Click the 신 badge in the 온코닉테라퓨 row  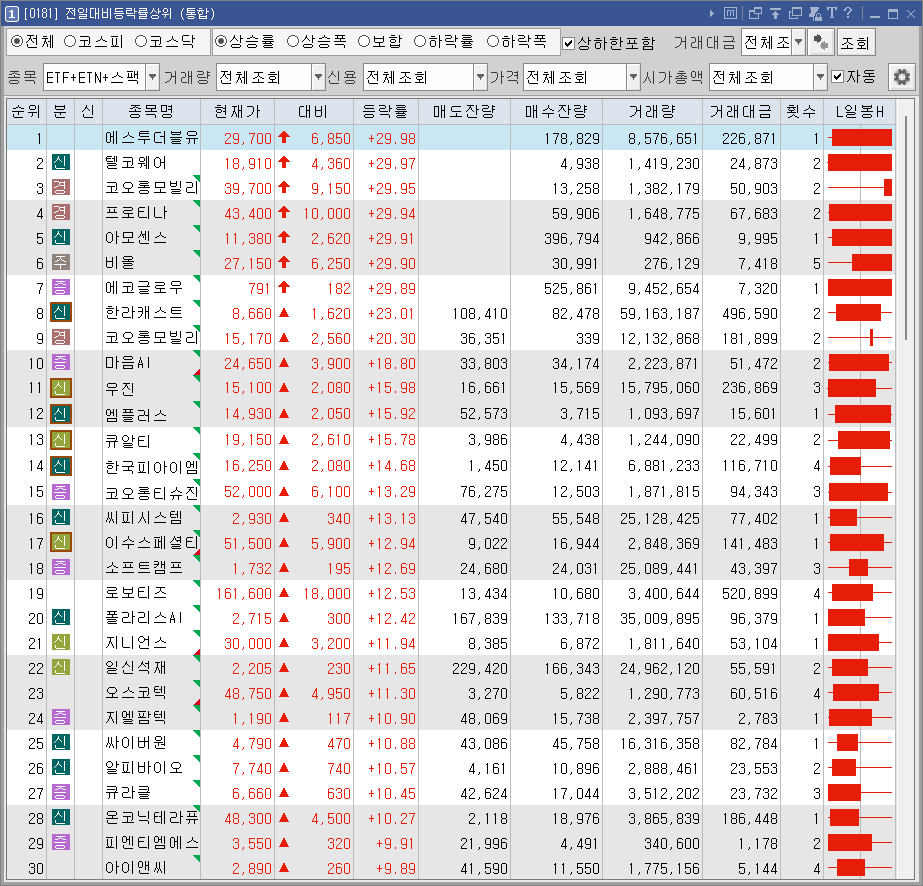tap(61, 817)
